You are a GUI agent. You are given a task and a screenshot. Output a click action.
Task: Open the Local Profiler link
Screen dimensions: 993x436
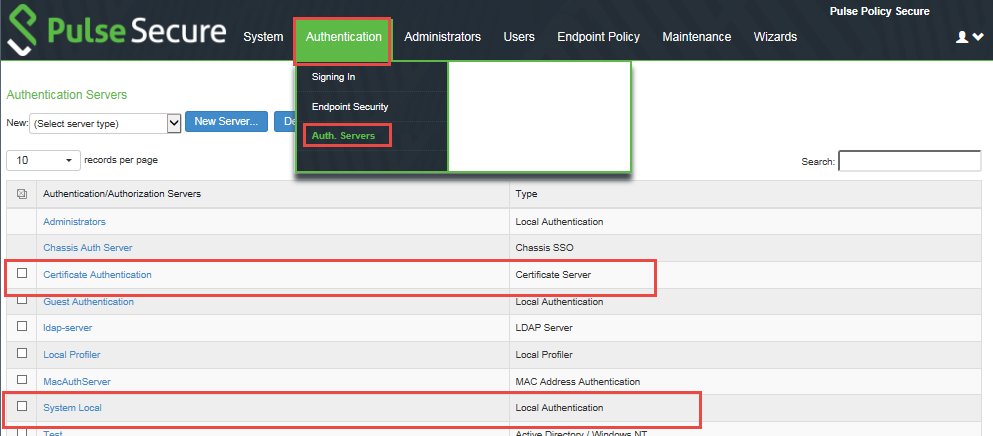tap(72, 354)
